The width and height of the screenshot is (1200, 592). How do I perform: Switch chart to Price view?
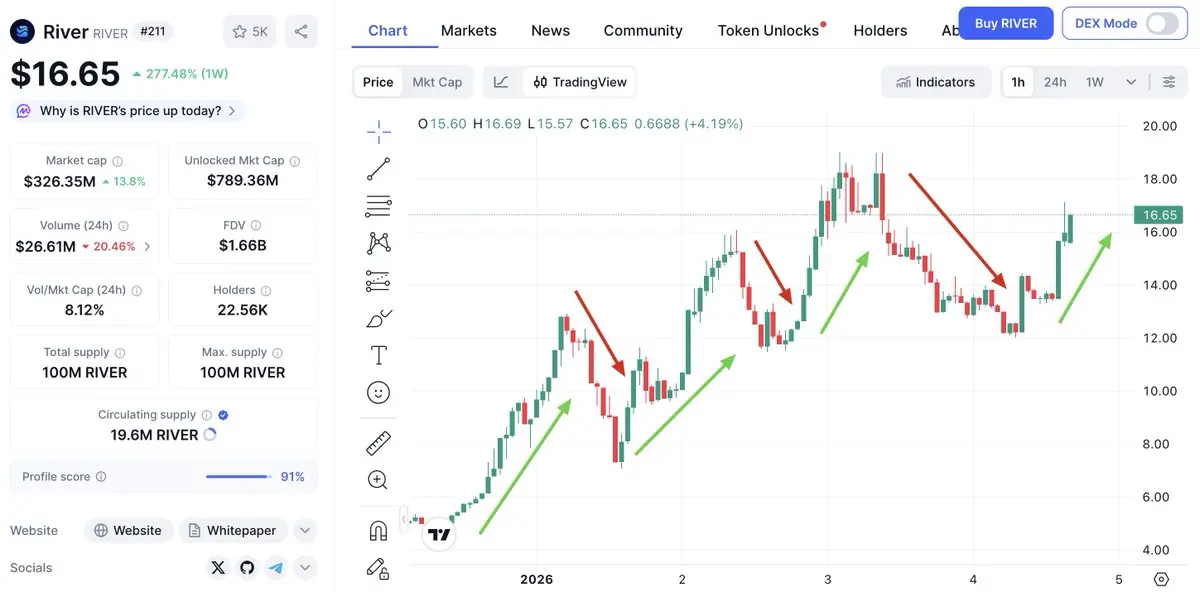(378, 82)
